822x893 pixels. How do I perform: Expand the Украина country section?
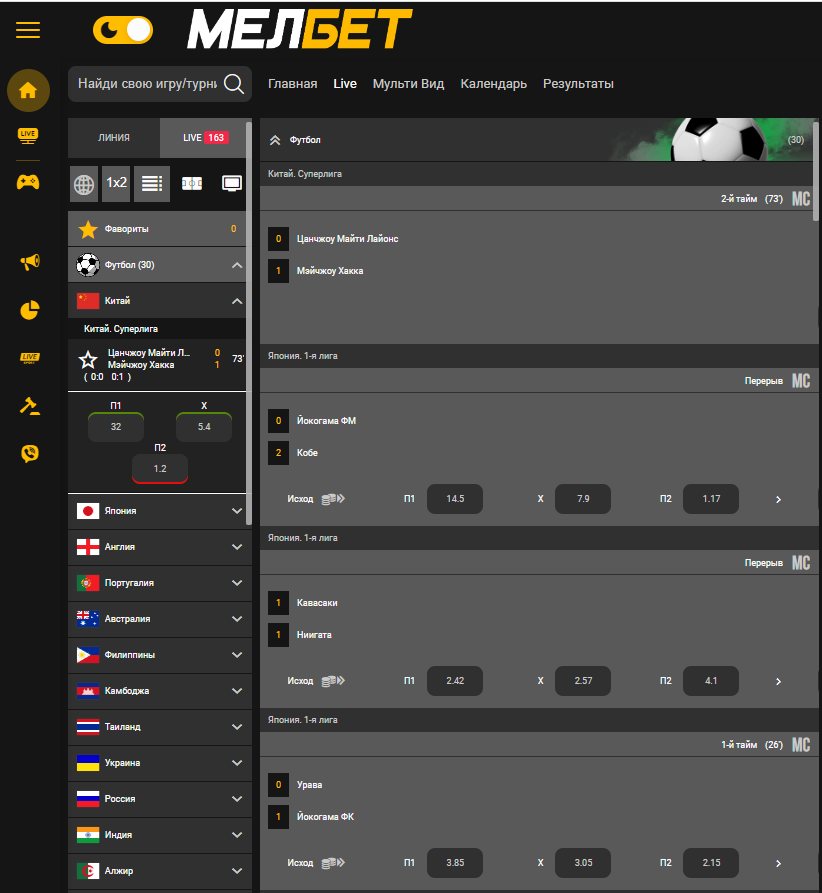pyautogui.click(x=160, y=763)
